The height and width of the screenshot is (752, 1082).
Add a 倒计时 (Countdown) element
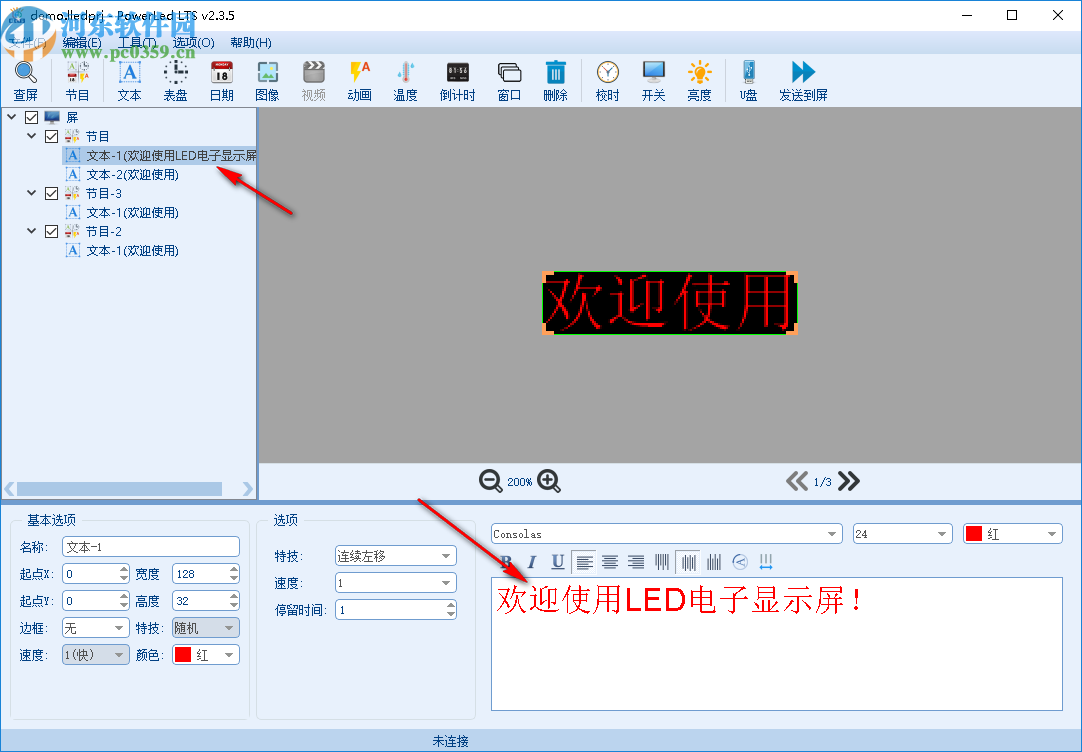point(456,79)
